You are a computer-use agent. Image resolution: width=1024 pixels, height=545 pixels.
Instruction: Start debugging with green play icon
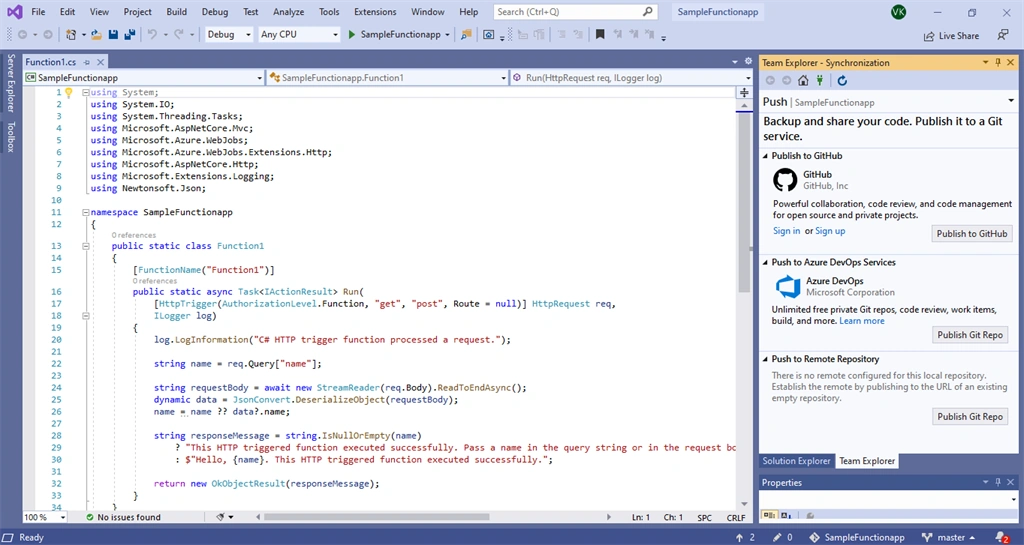(351, 35)
